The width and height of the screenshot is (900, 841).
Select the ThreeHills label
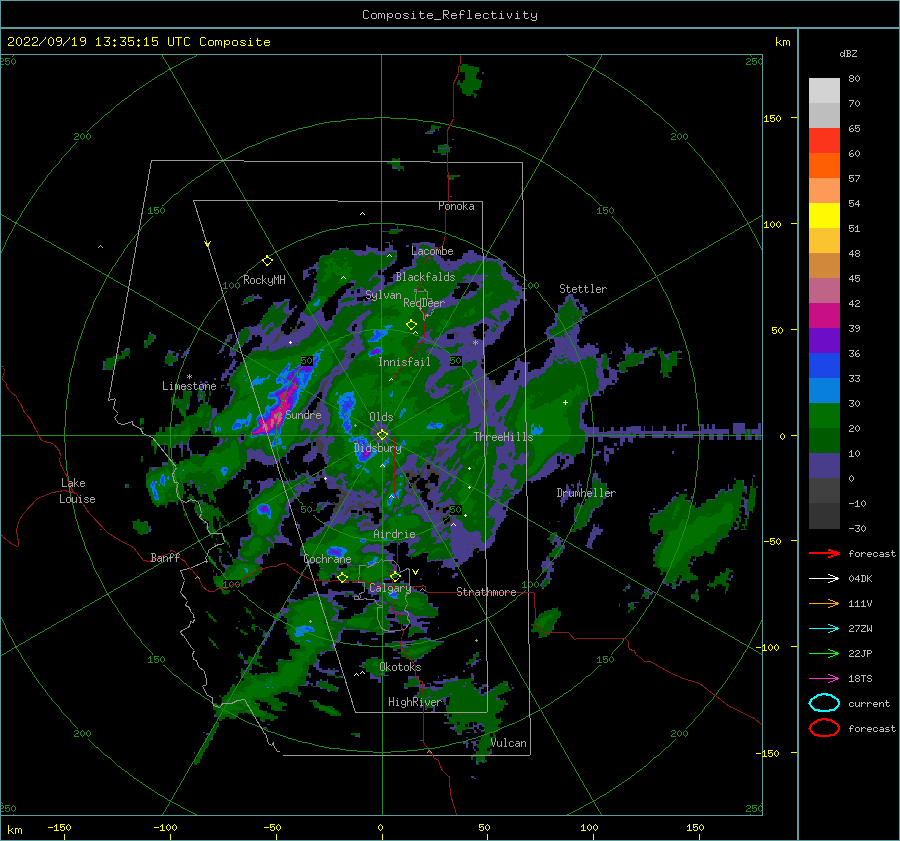(503, 437)
